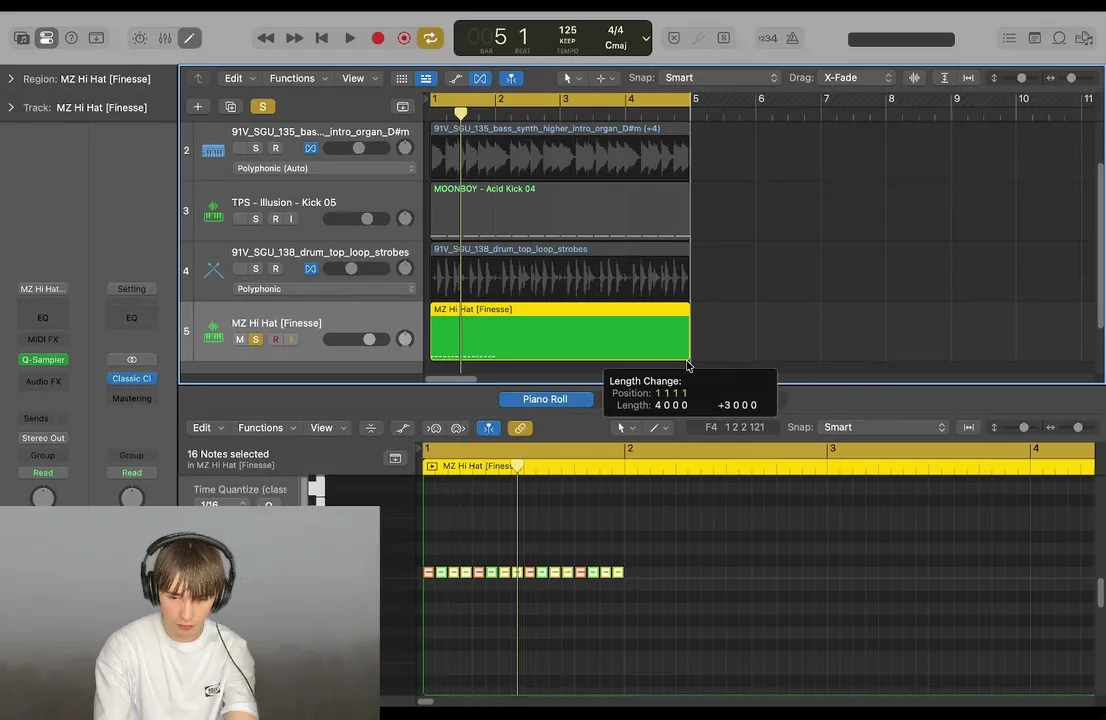
Task: Click the Piano Roll tab
Action: pyautogui.click(x=545, y=399)
